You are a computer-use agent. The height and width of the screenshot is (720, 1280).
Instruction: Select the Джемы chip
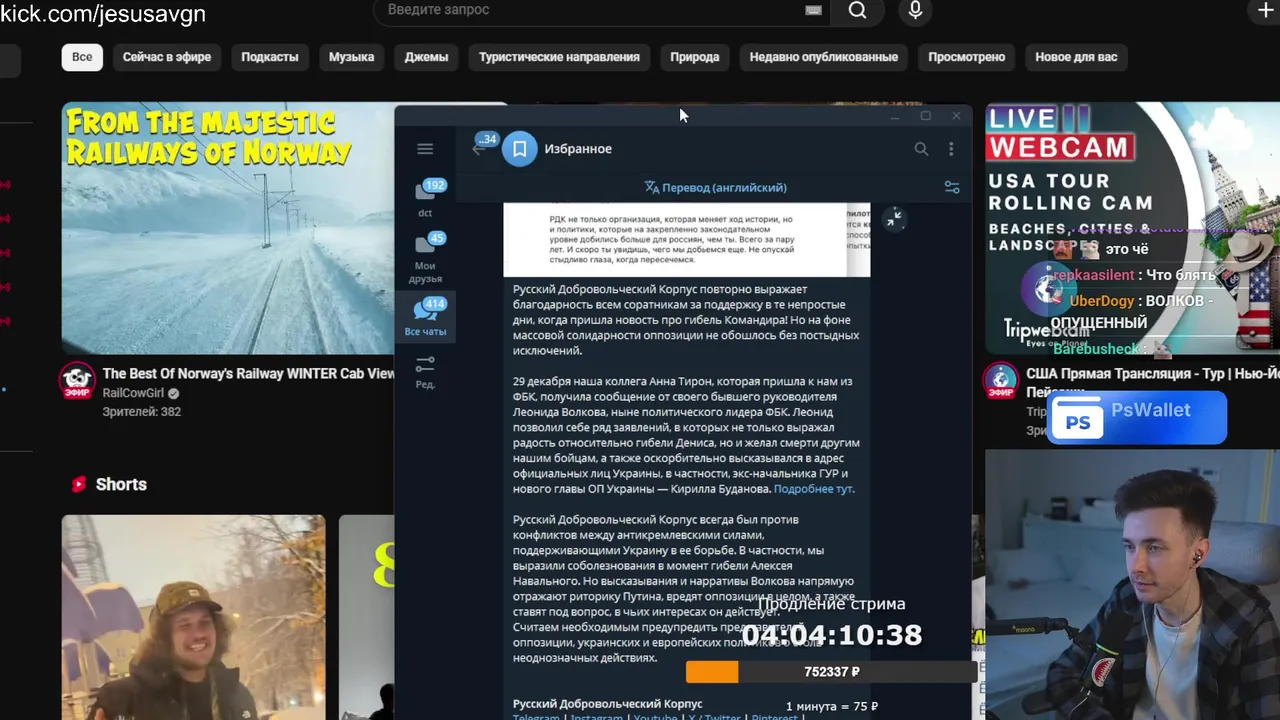click(x=426, y=57)
